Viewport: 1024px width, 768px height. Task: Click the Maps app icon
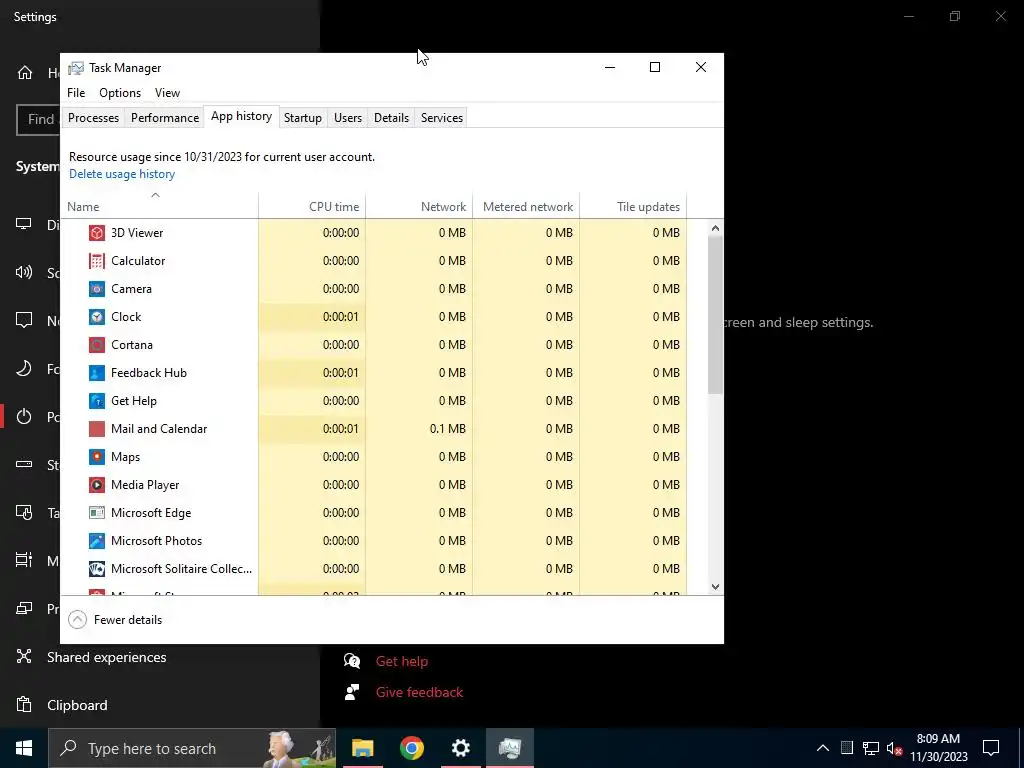[97, 457]
